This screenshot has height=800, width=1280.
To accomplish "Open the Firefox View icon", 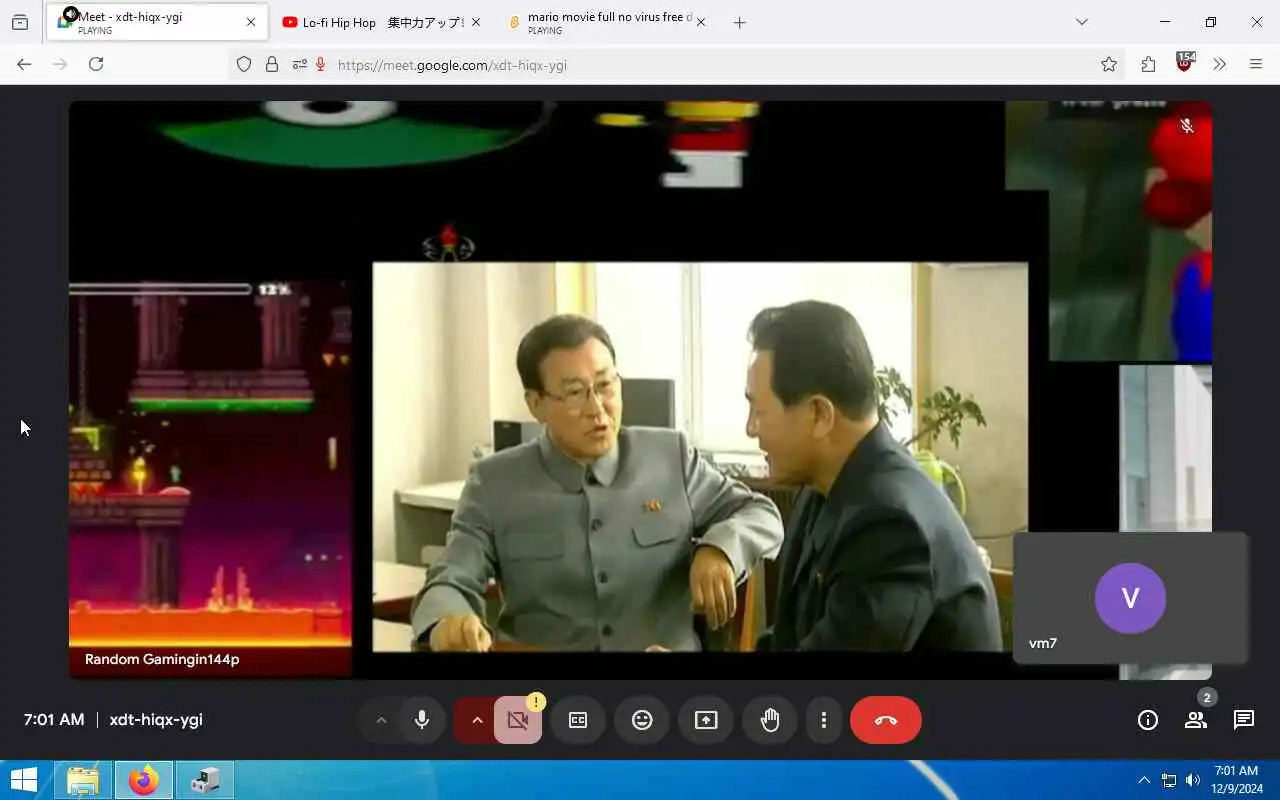I will (20, 22).
